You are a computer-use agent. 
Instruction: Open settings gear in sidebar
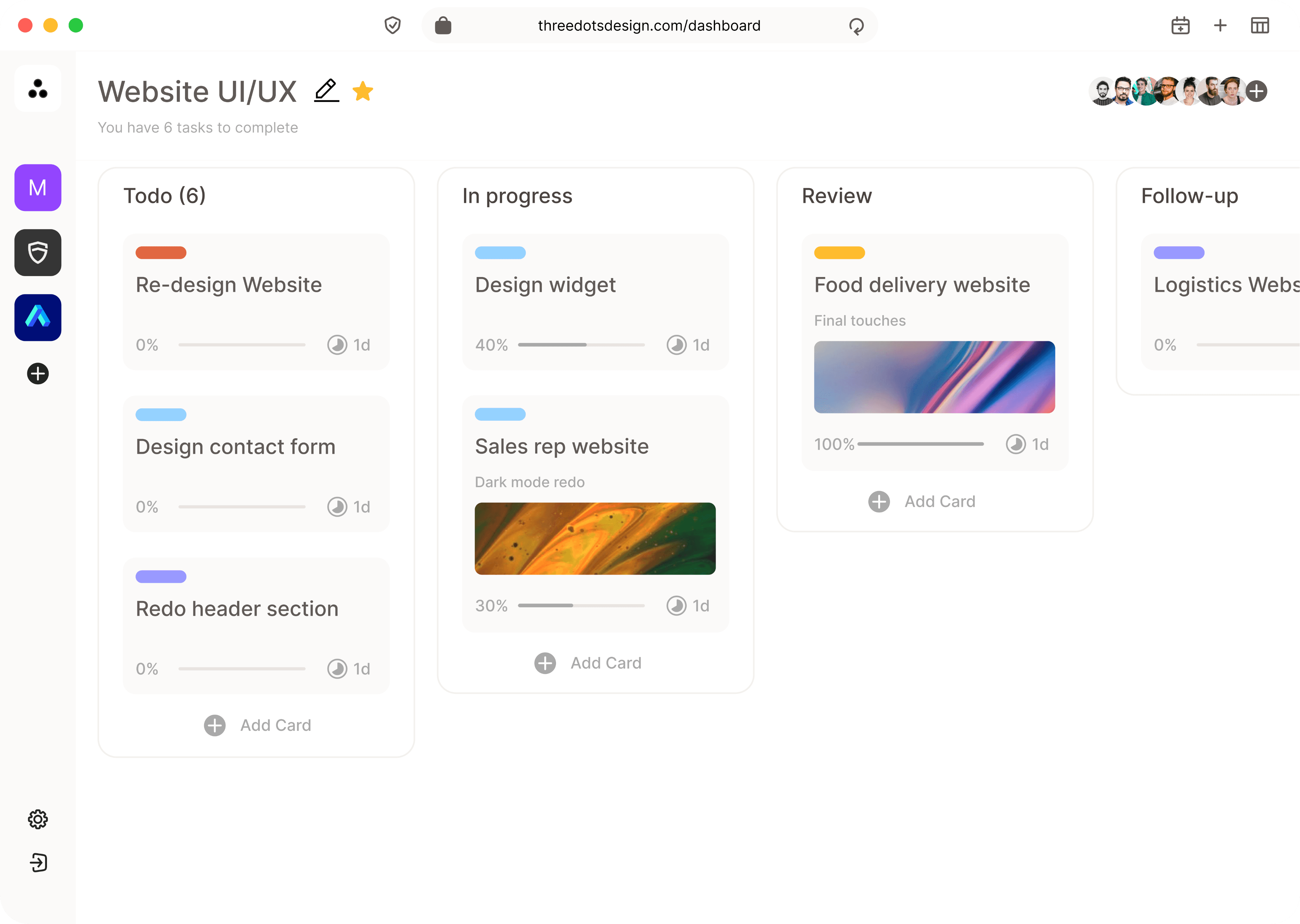pos(37,819)
